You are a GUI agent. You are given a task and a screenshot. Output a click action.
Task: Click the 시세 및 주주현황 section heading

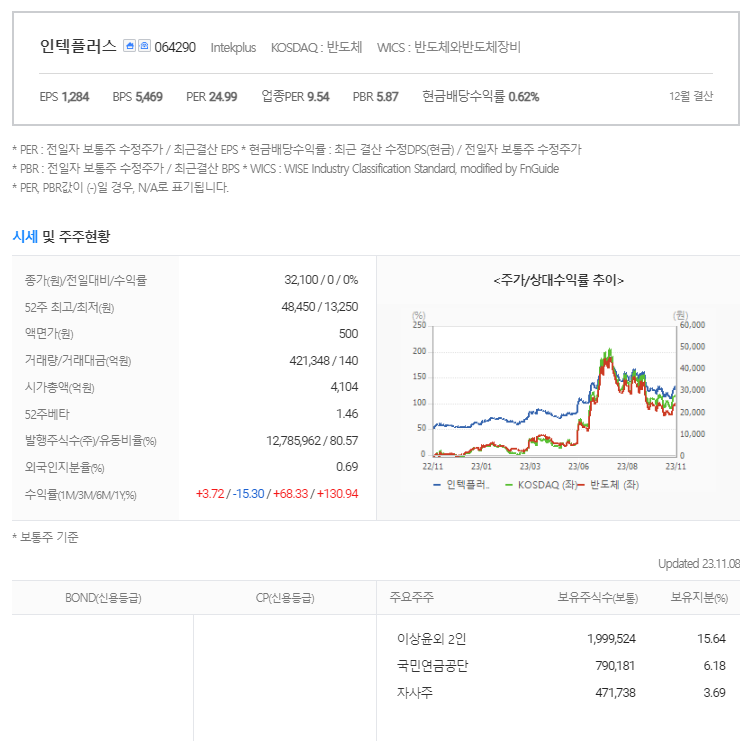[61, 236]
